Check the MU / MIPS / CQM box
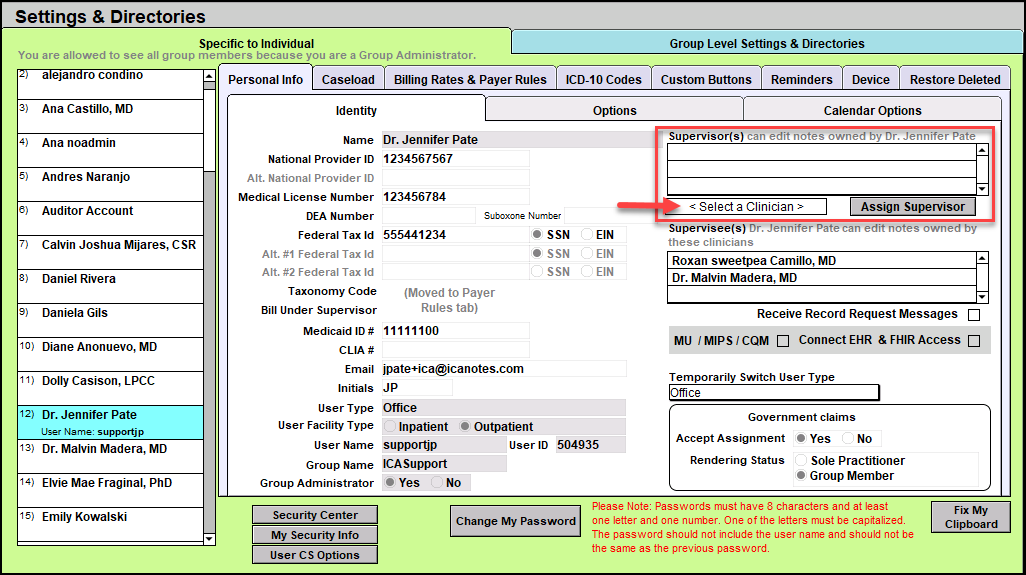Image resolution: width=1026 pixels, height=575 pixels. (783, 341)
